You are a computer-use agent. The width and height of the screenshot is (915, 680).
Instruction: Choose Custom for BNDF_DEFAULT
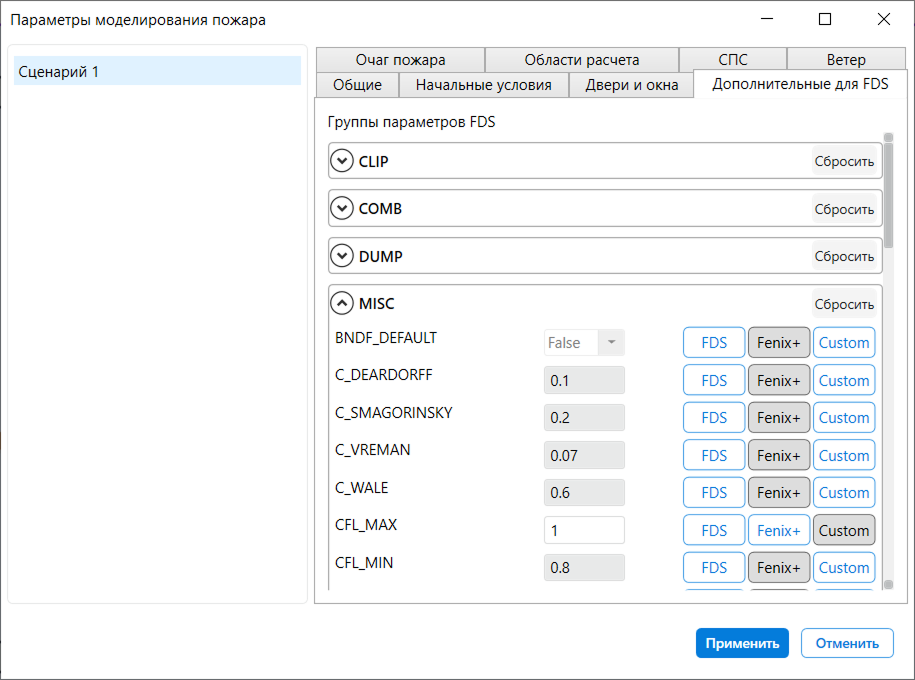tap(844, 343)
